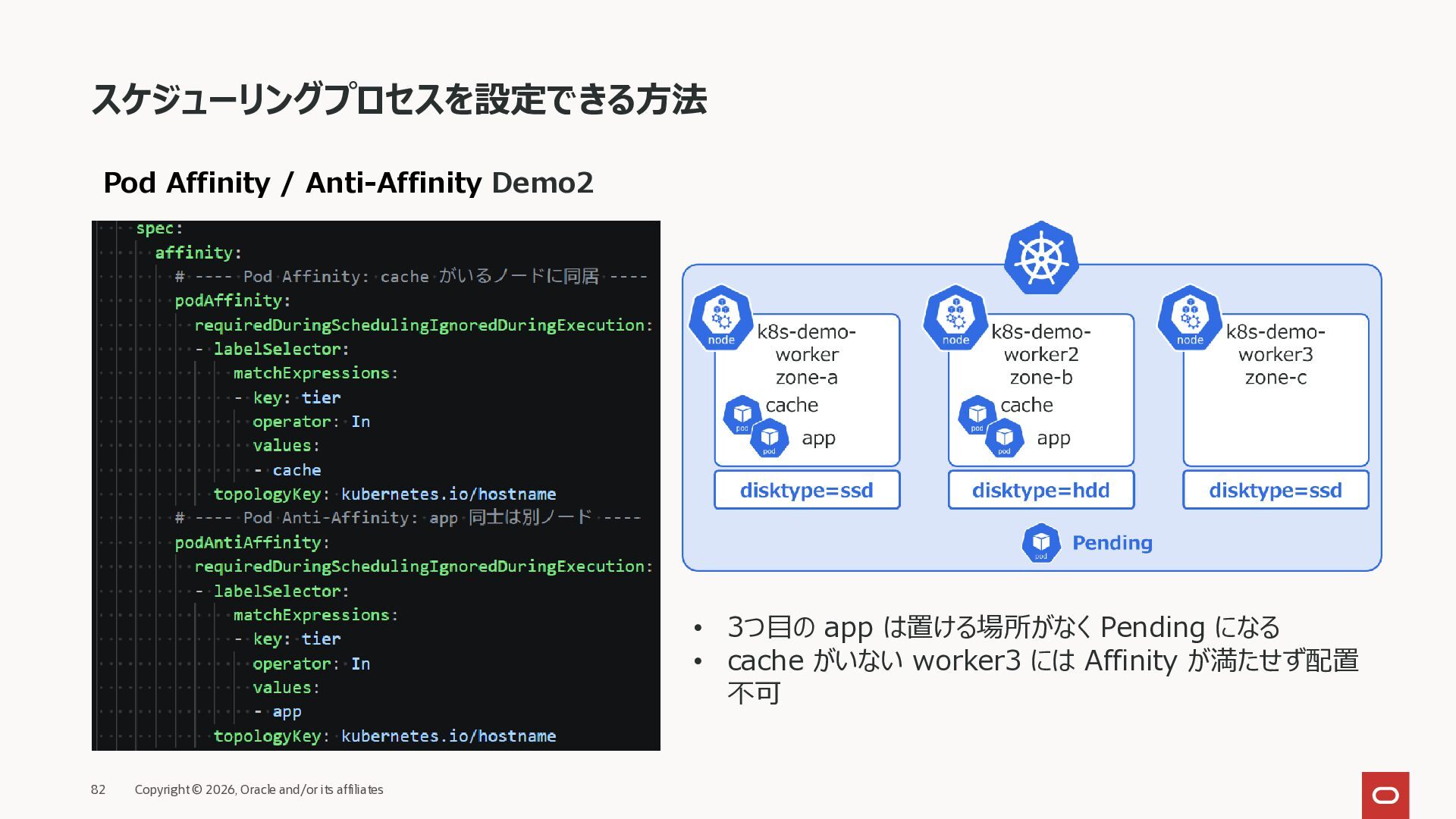Click the disktype=ssd label under zone-a worker

pyautogui.click(x=806, y=490)
